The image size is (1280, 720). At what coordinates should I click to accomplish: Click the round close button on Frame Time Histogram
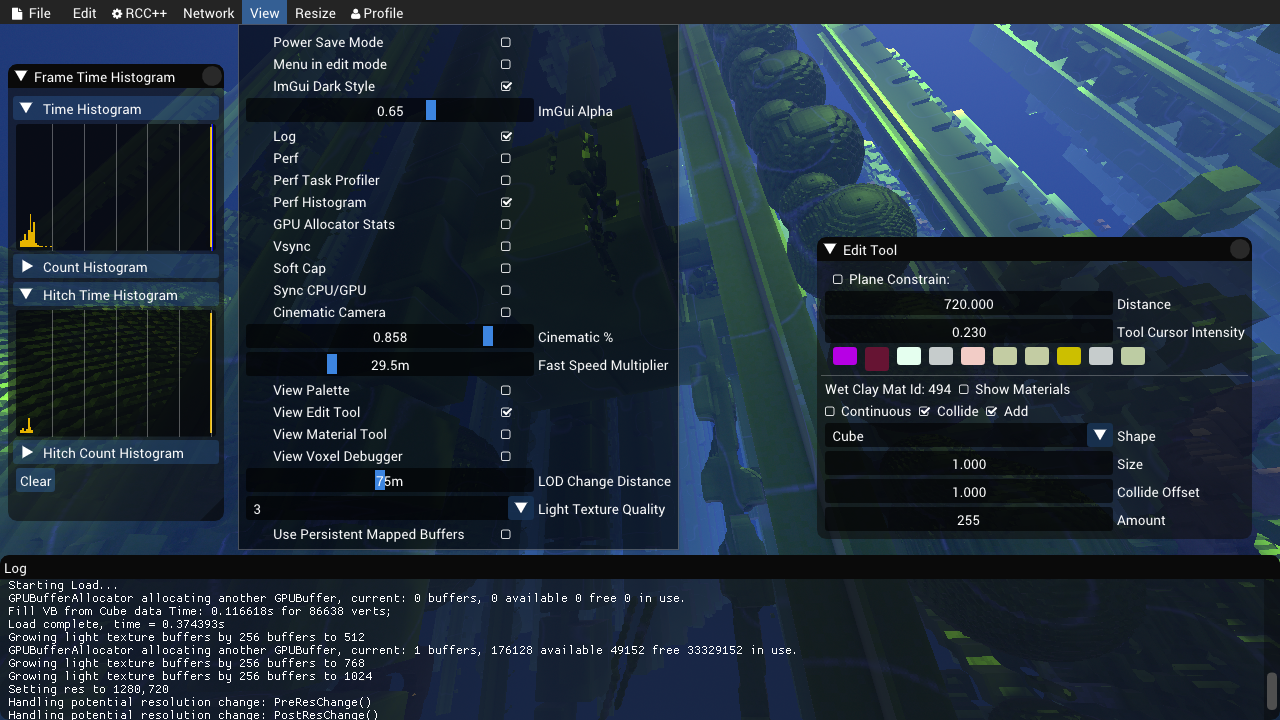[212, 77]
